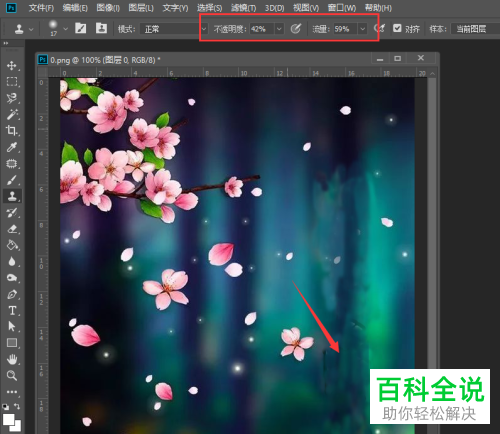Swap foreground and background colors

pyautogui.click(x=17, y=406)
